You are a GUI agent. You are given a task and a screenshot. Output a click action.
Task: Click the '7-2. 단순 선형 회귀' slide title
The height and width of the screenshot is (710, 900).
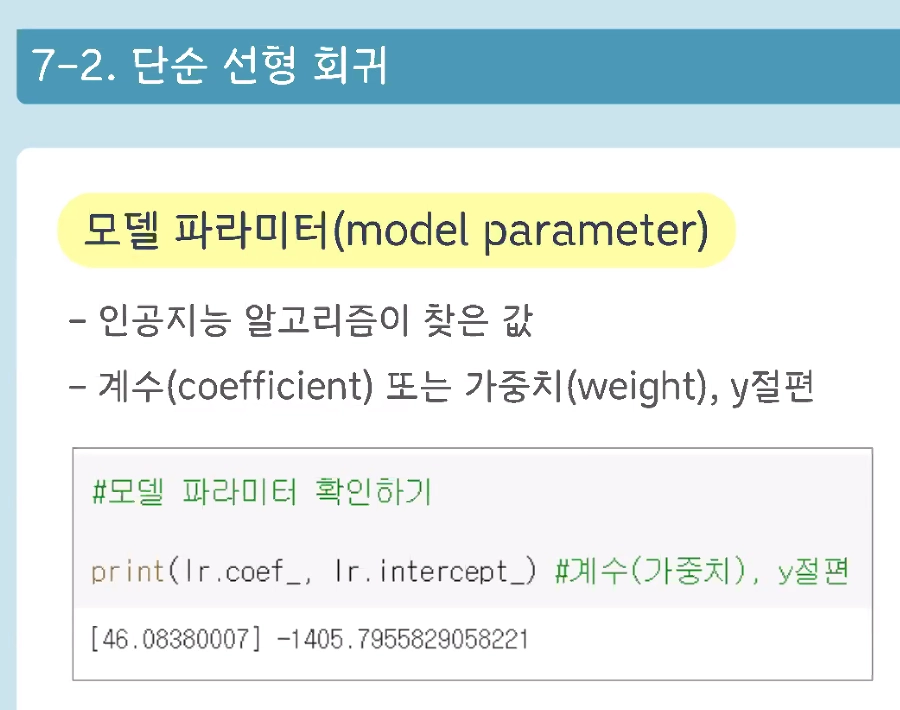pos(210,66)
